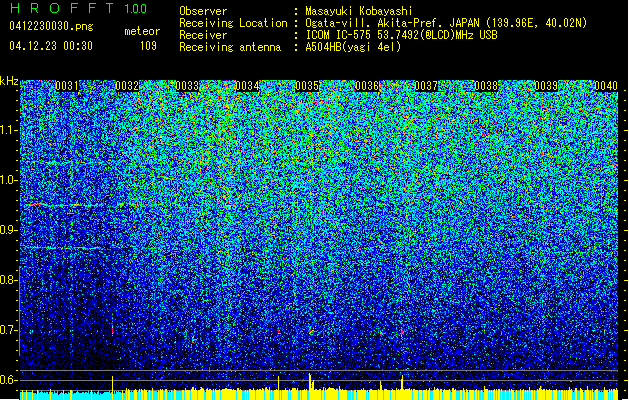The width and height of the screenshot is (629, 400).
Task: Click the 0.8 frequency axis label
Action: pos(8,280)
